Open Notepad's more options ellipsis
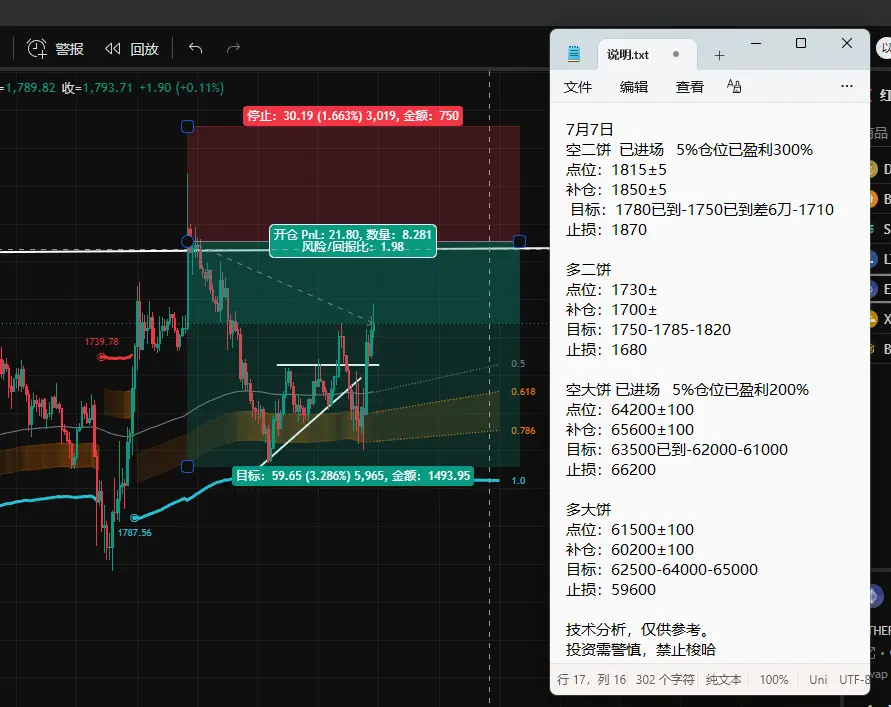 (x=847, y=86)
